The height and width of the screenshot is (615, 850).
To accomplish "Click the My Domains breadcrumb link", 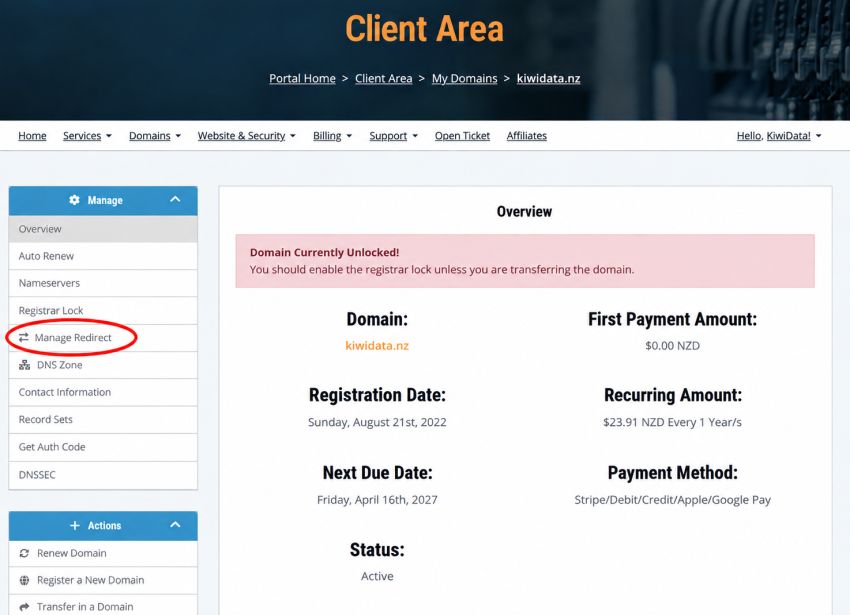I will (x=464, y=79).
